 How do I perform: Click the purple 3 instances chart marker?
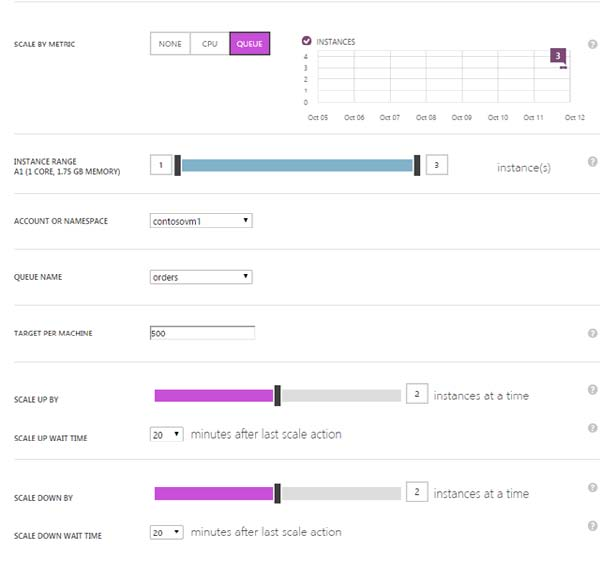tap(560, 56)
